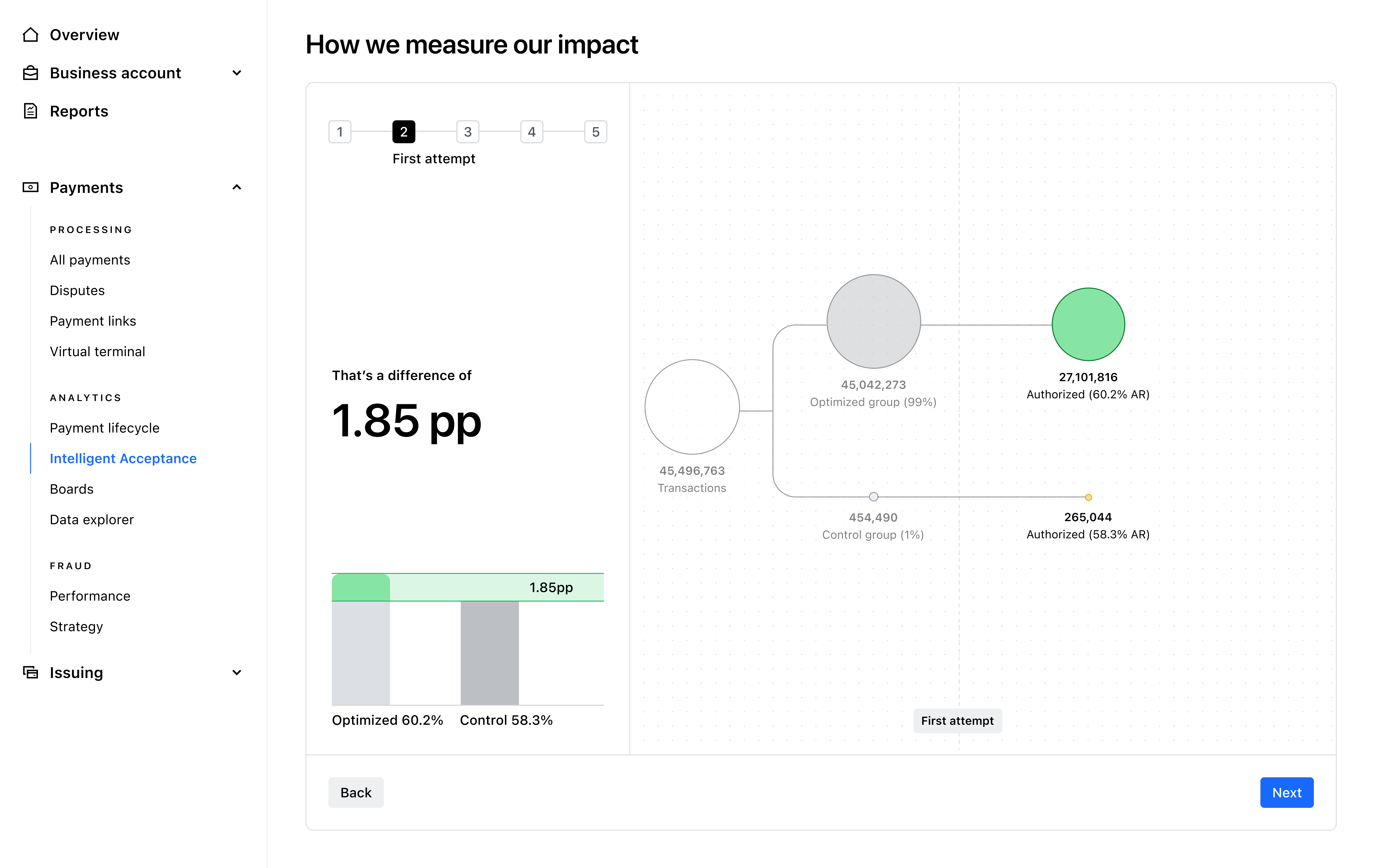
Task: Click the Payments banknote icon
Action: point(30,187)
